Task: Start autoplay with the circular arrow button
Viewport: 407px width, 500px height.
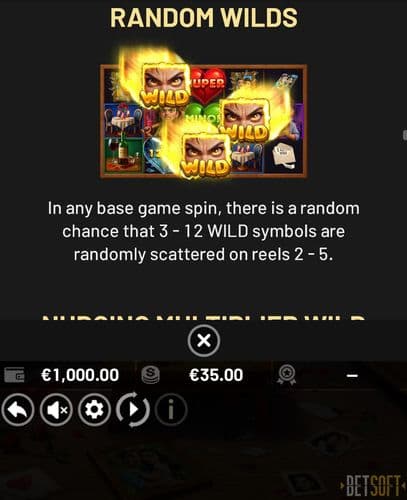Action: click(133, 410)
